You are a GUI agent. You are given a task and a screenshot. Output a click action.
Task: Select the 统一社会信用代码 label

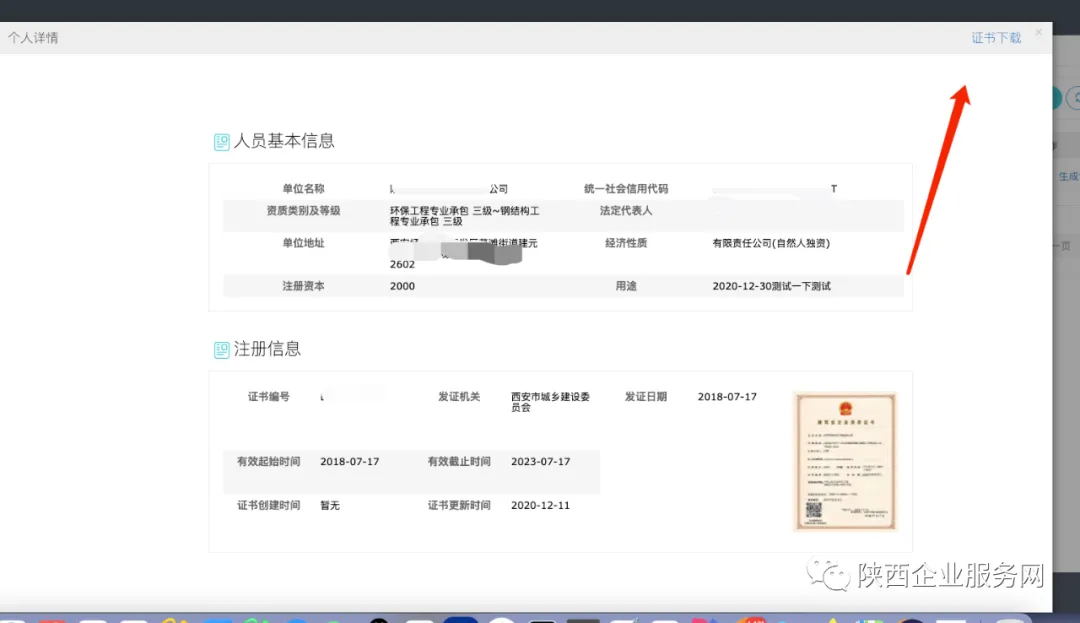point(626,189)
